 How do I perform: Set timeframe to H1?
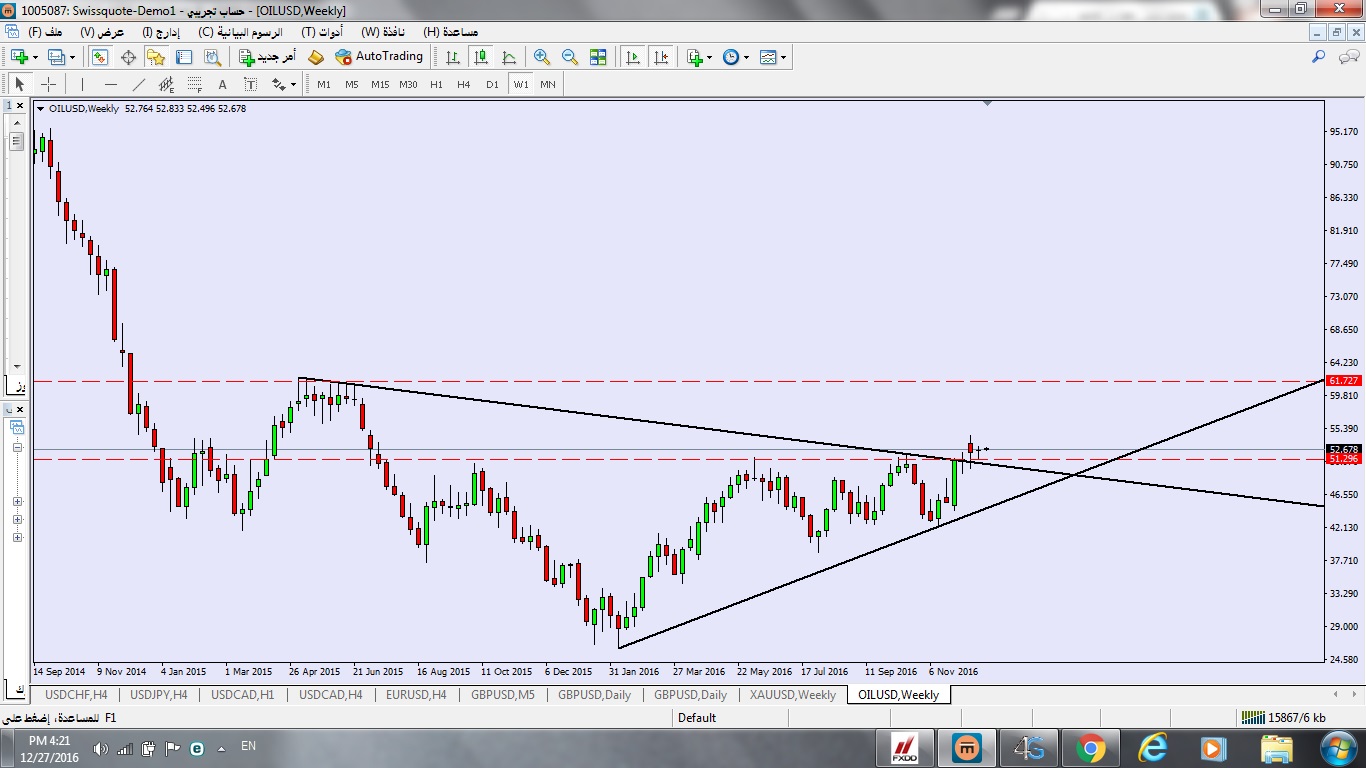(436, 84)
